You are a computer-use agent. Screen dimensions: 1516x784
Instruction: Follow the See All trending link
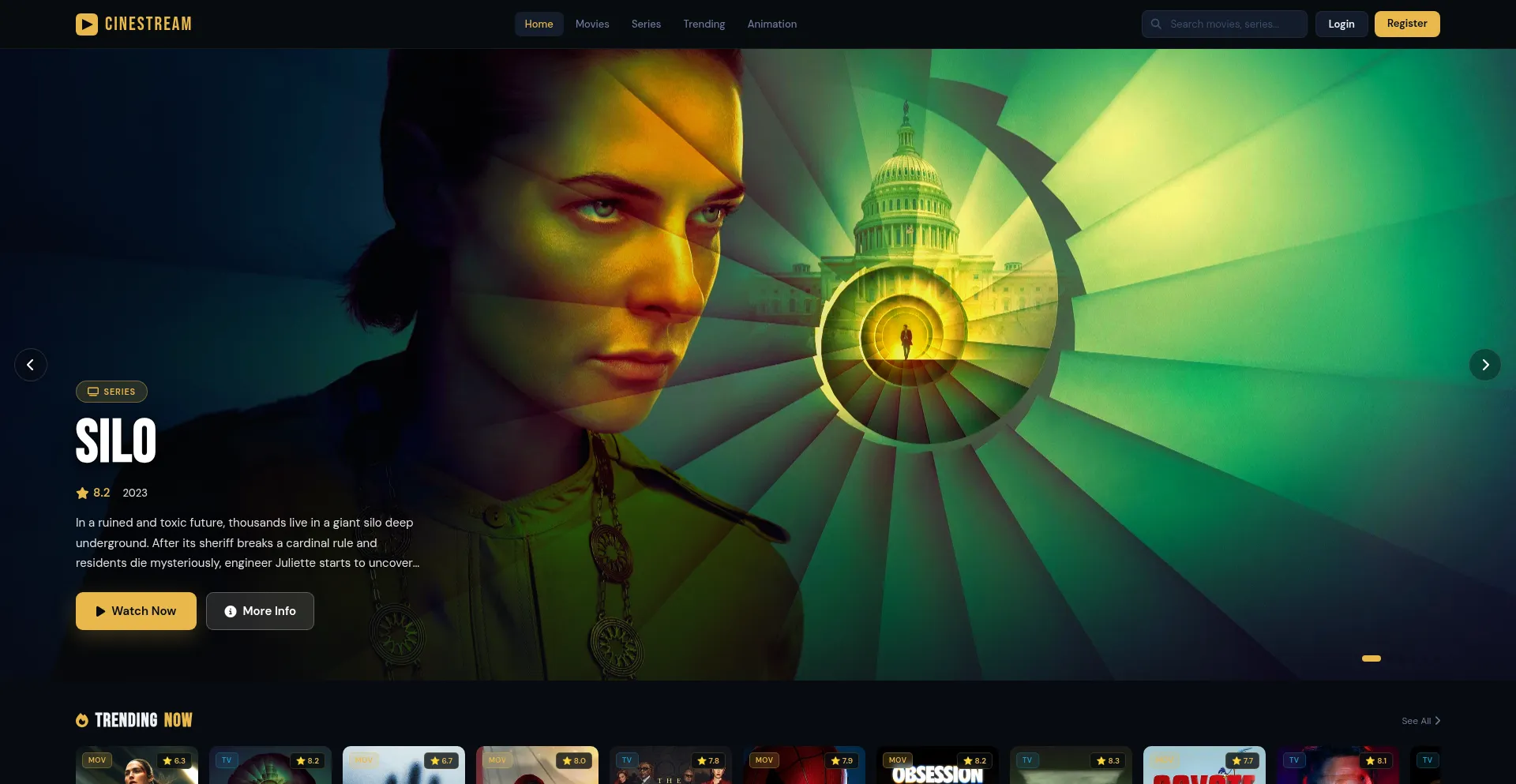coord(1421,721)
